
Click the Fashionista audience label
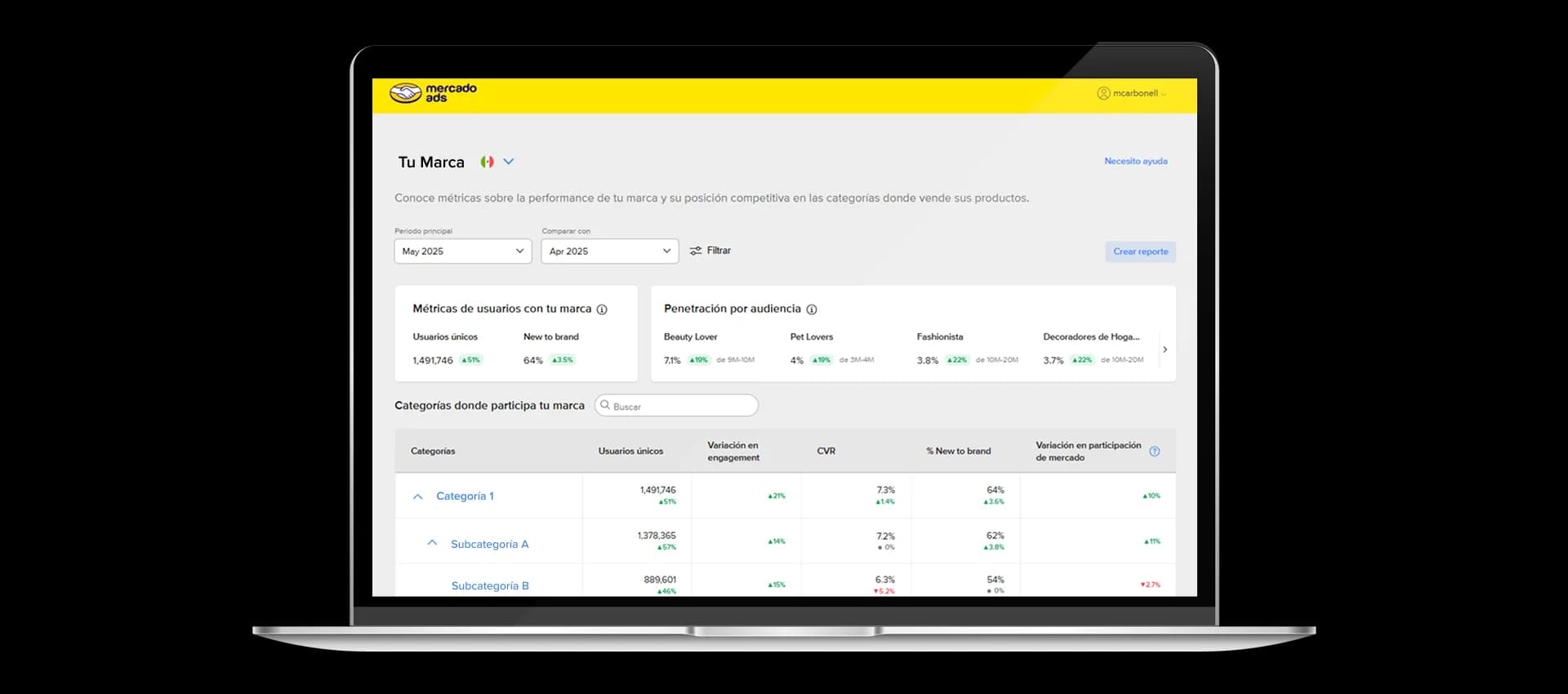point(939,336)
